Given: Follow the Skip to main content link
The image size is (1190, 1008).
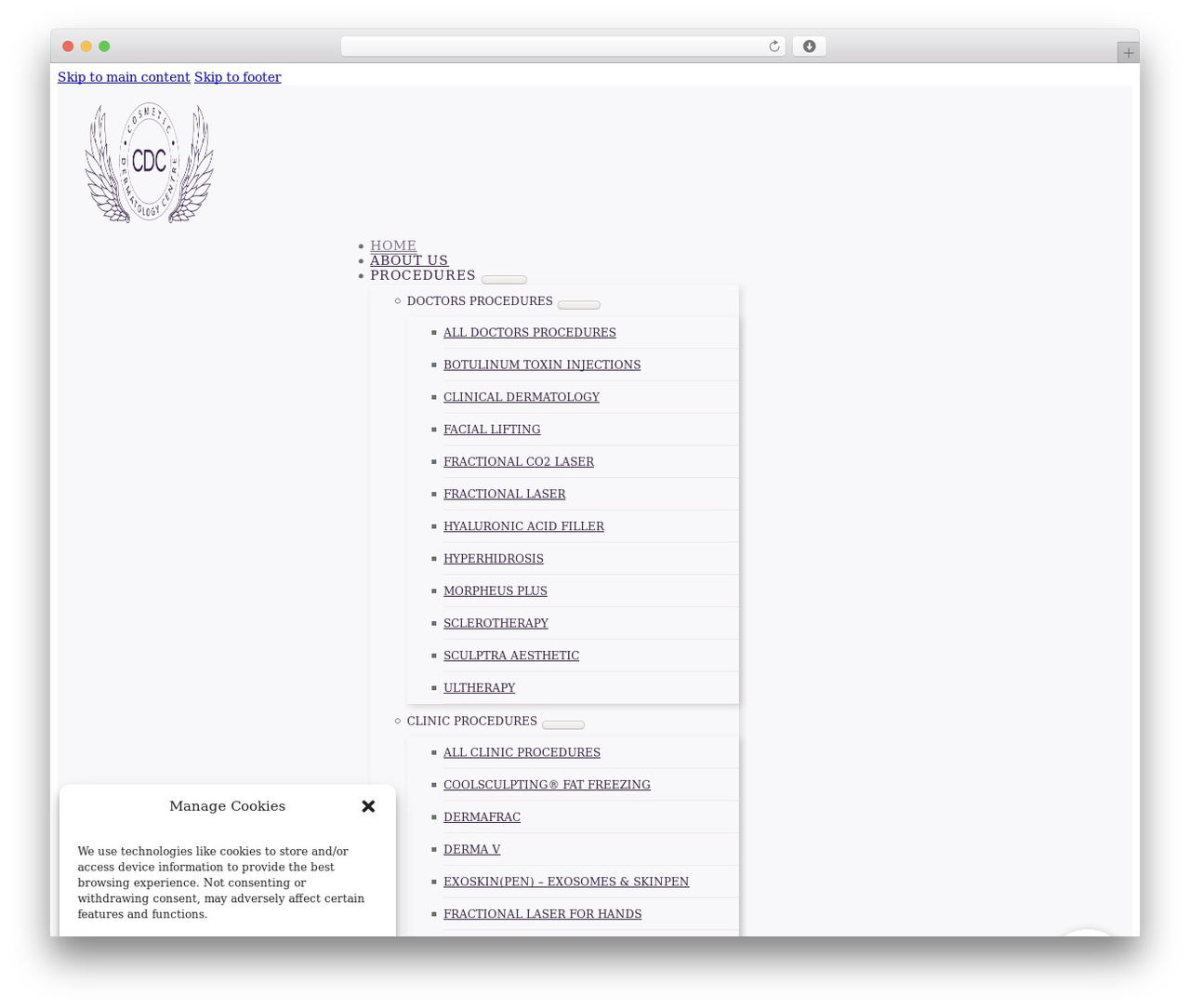Looking at the screenshot, I should pos(124,77).
